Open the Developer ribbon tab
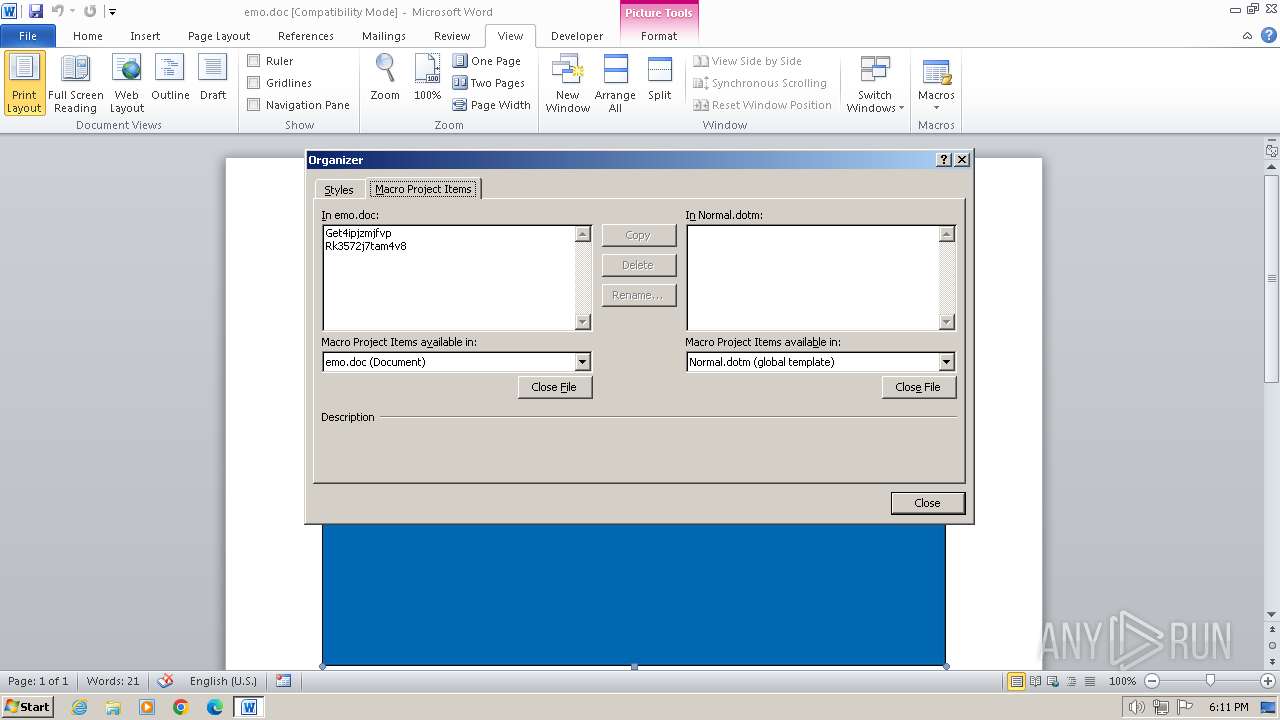 pos(577,36)
